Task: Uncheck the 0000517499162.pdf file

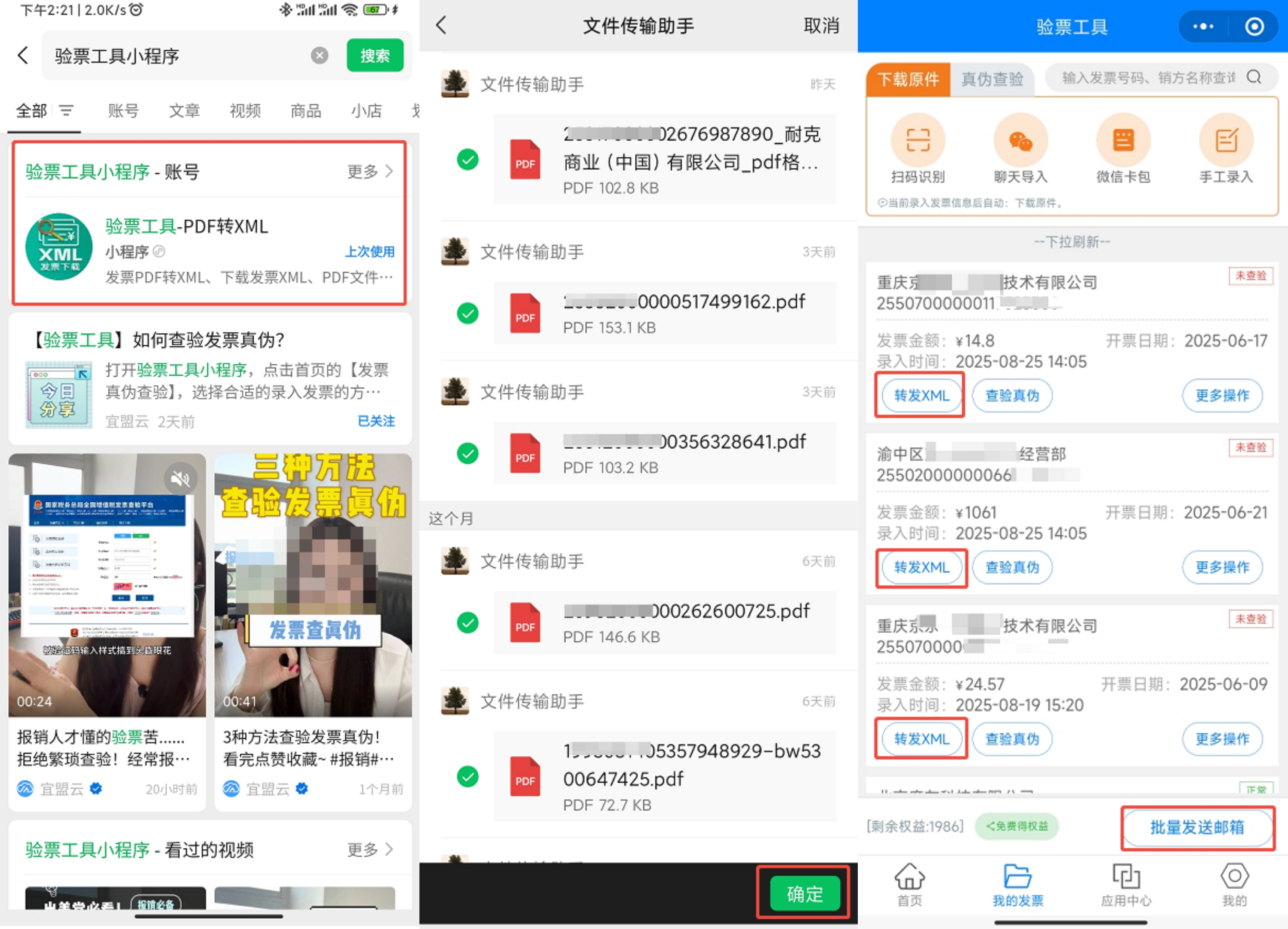Action: click(468, 313)
